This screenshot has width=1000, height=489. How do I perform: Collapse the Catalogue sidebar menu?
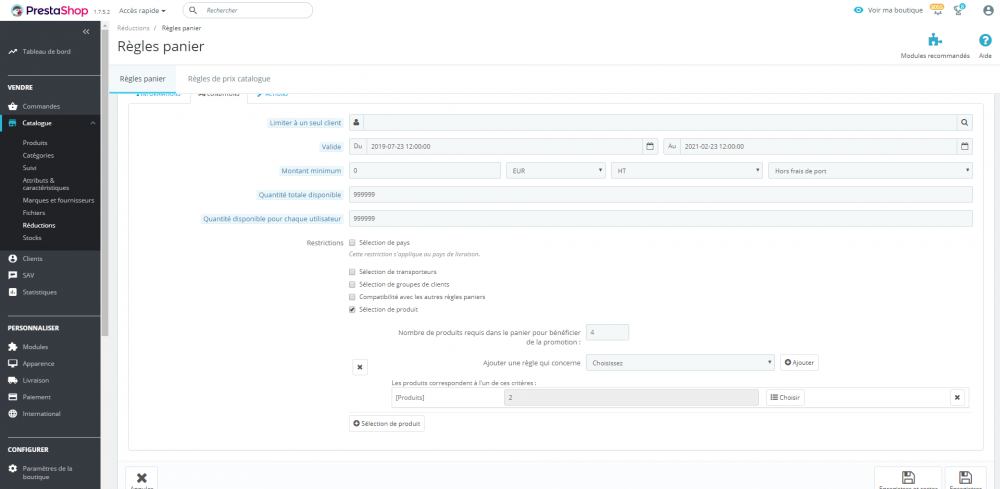92,123
